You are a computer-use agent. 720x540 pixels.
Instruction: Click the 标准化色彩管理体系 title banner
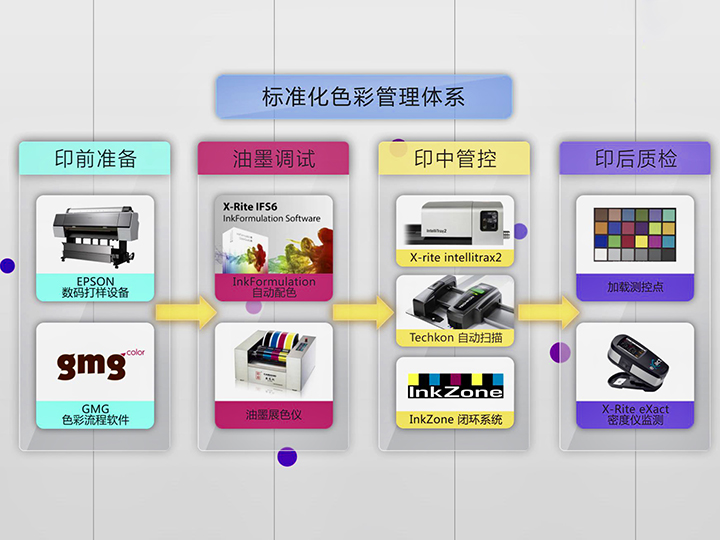tap(364, 97)
